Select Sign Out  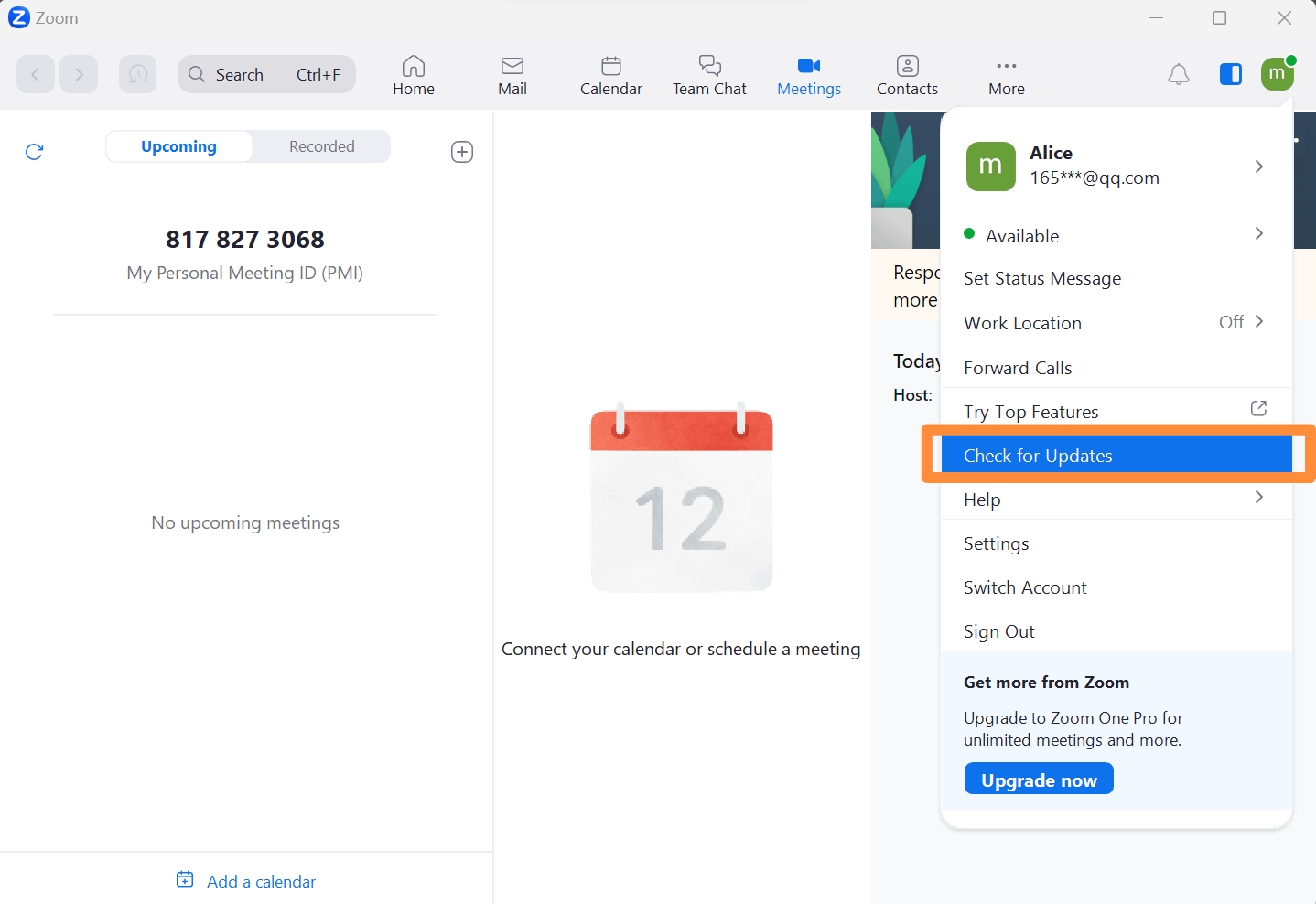(1116, 630)
